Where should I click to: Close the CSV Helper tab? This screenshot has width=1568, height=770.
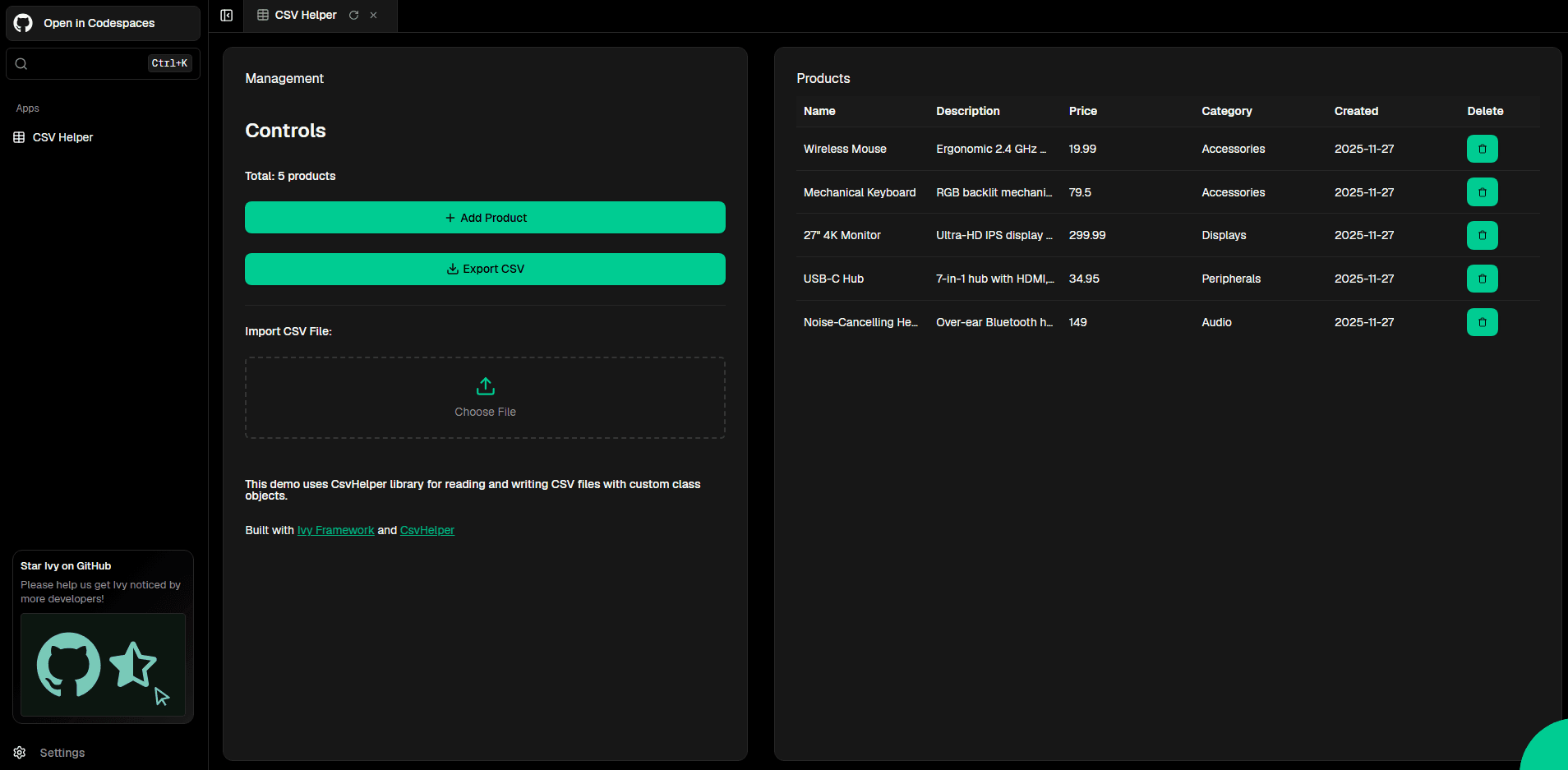(x=374, y=16)
